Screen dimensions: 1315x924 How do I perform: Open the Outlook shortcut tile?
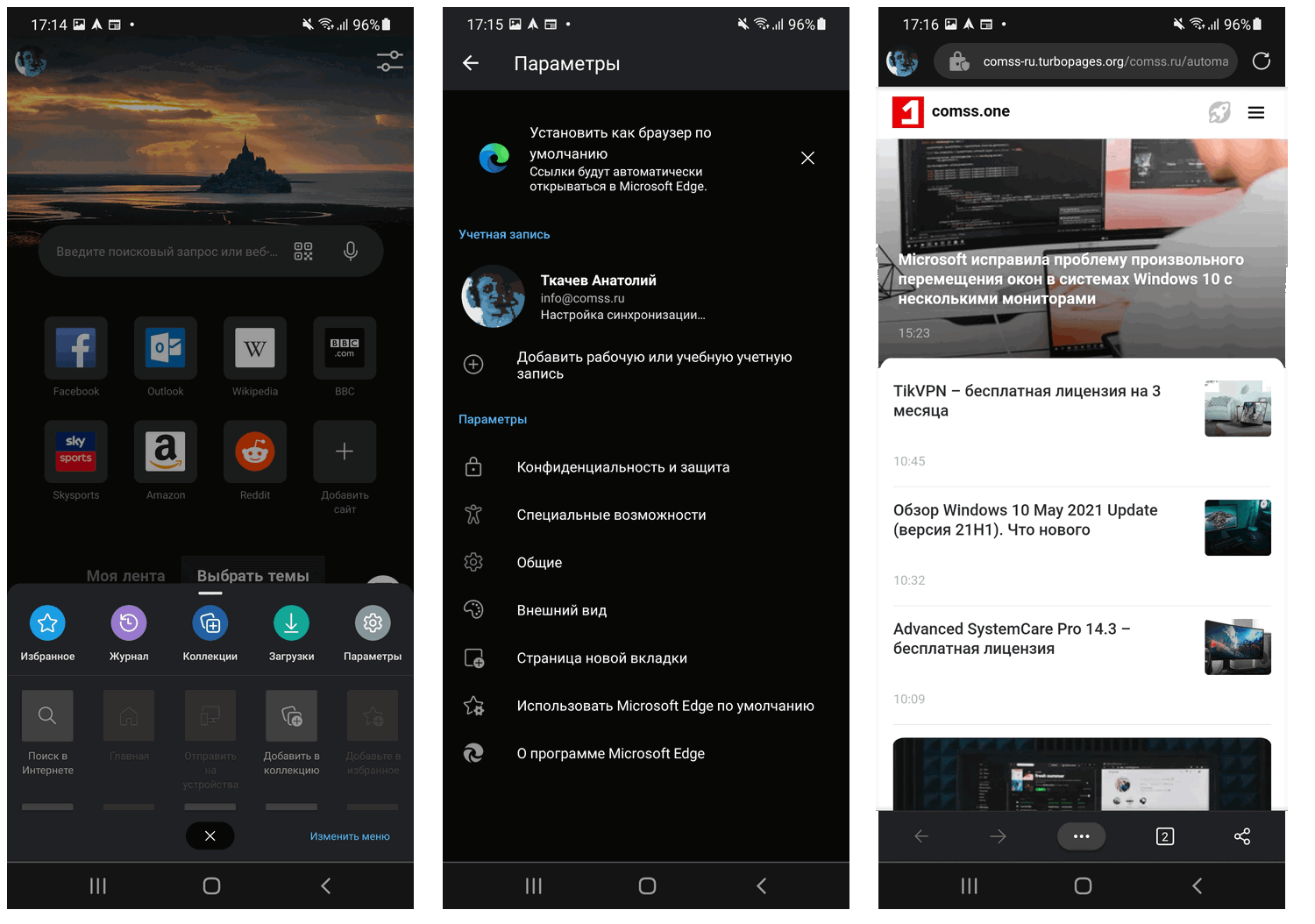tap(166, 349)
